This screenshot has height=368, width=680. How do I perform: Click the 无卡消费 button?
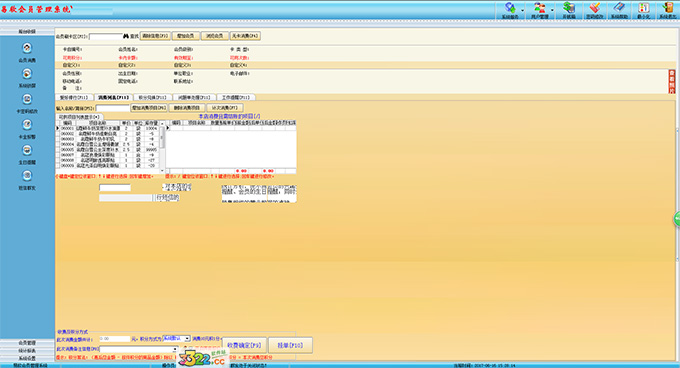(245, 36)
